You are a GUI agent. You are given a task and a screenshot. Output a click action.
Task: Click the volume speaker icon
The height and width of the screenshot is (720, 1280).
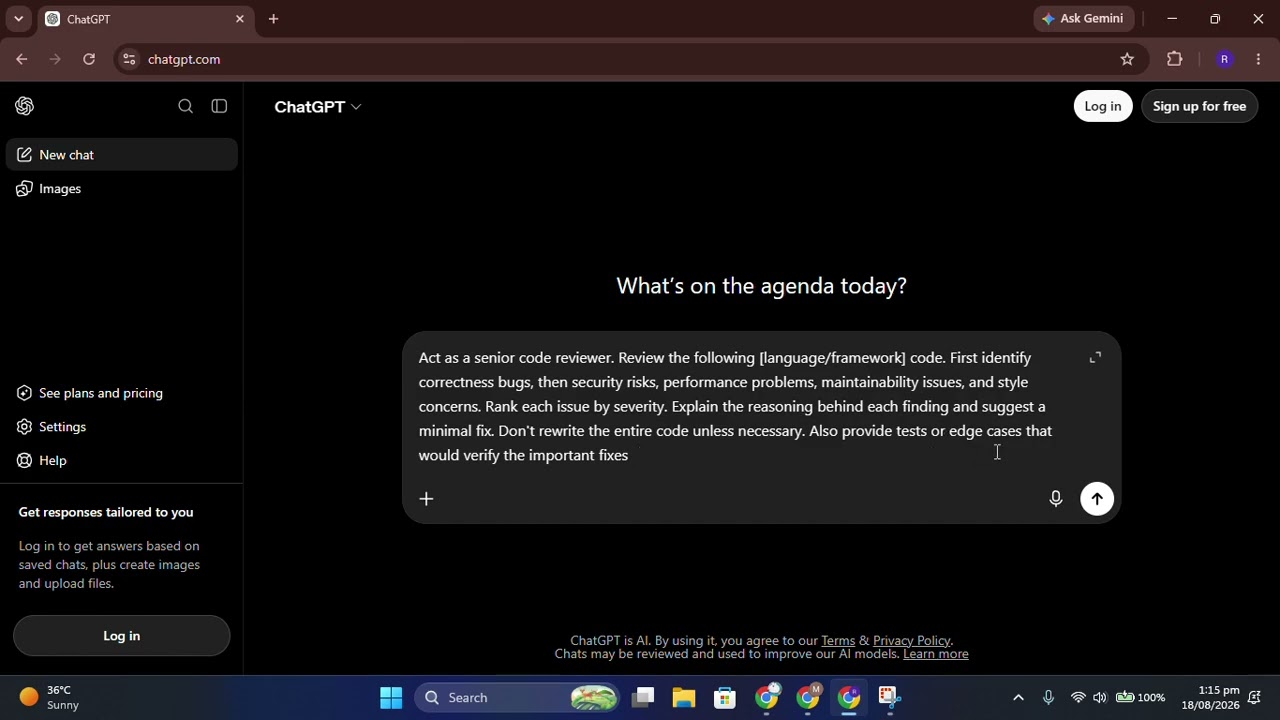[x=1100, y=698]
